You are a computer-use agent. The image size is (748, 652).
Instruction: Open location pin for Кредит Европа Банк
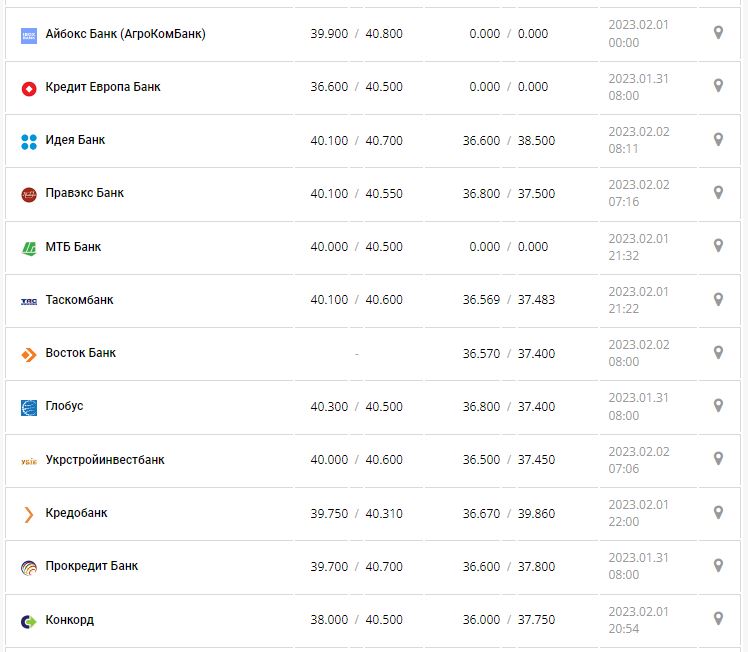[717, 86]
